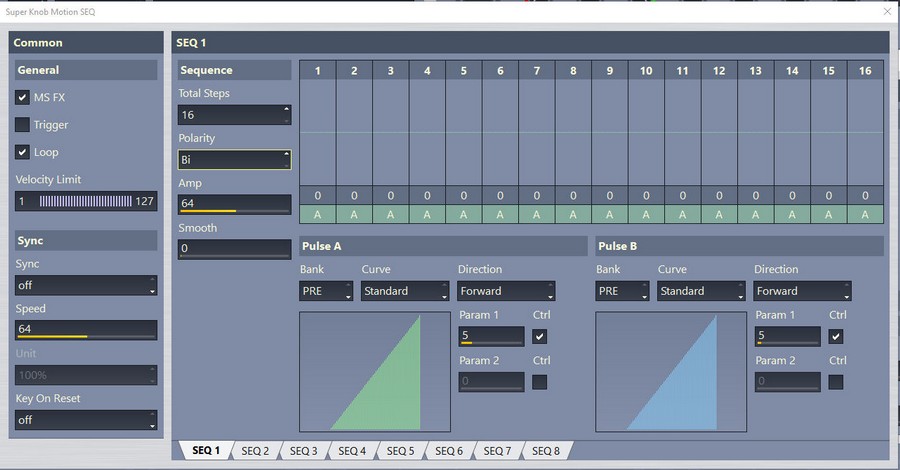Click the Smooth value field

tap(234, 249)
